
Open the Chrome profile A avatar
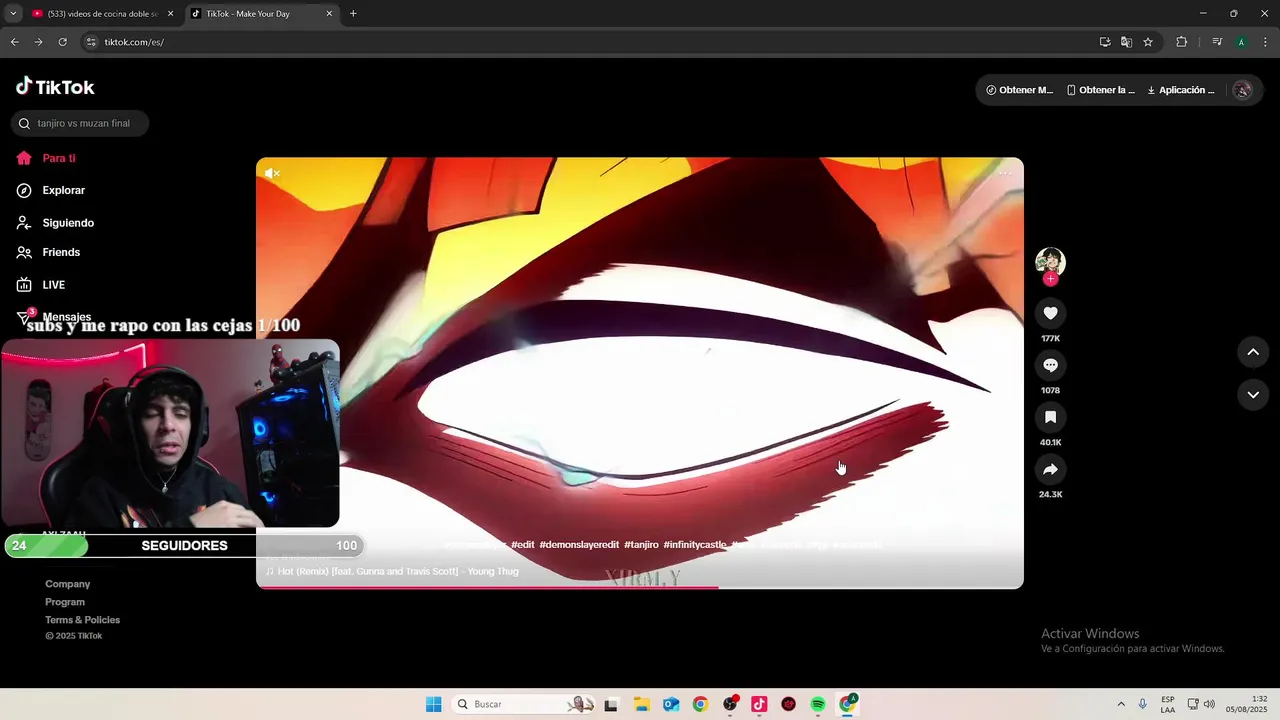1241,42
